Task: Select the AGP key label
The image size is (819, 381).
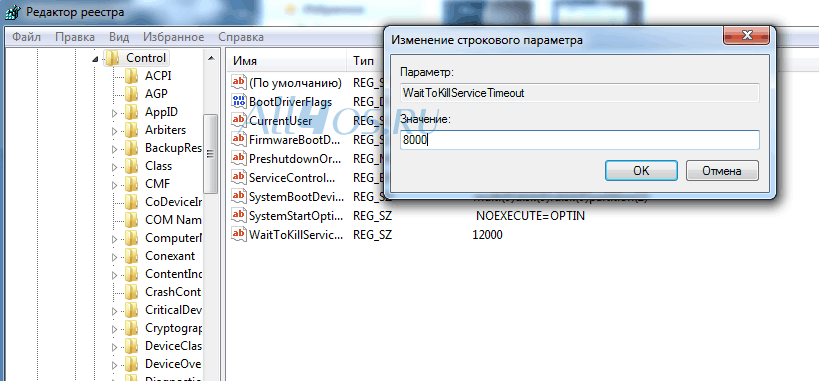Action: point(156,94)
